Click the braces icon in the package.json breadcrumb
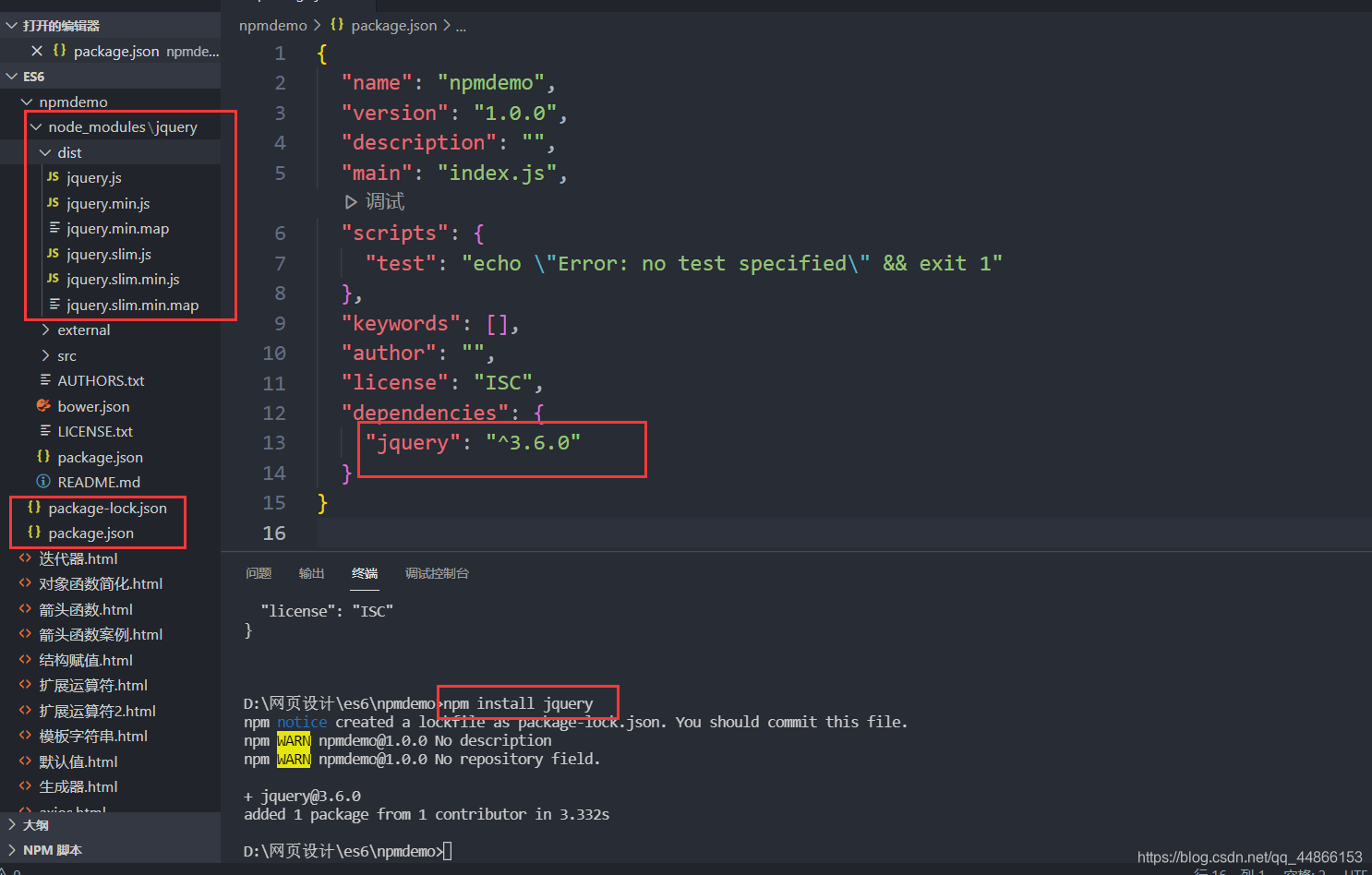 (x=337, y=25)
